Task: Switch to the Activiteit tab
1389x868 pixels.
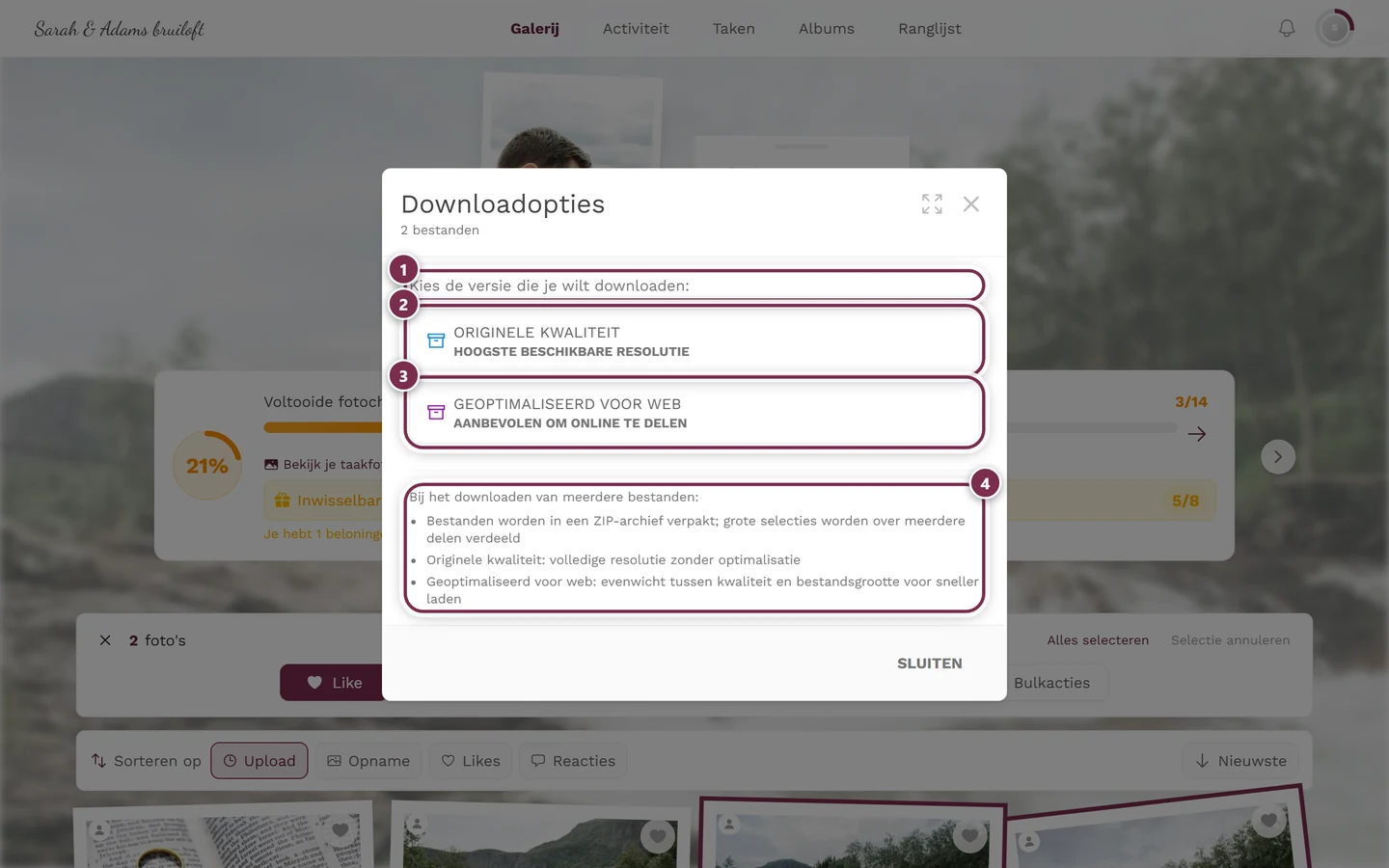Action: tap(636, 29)
